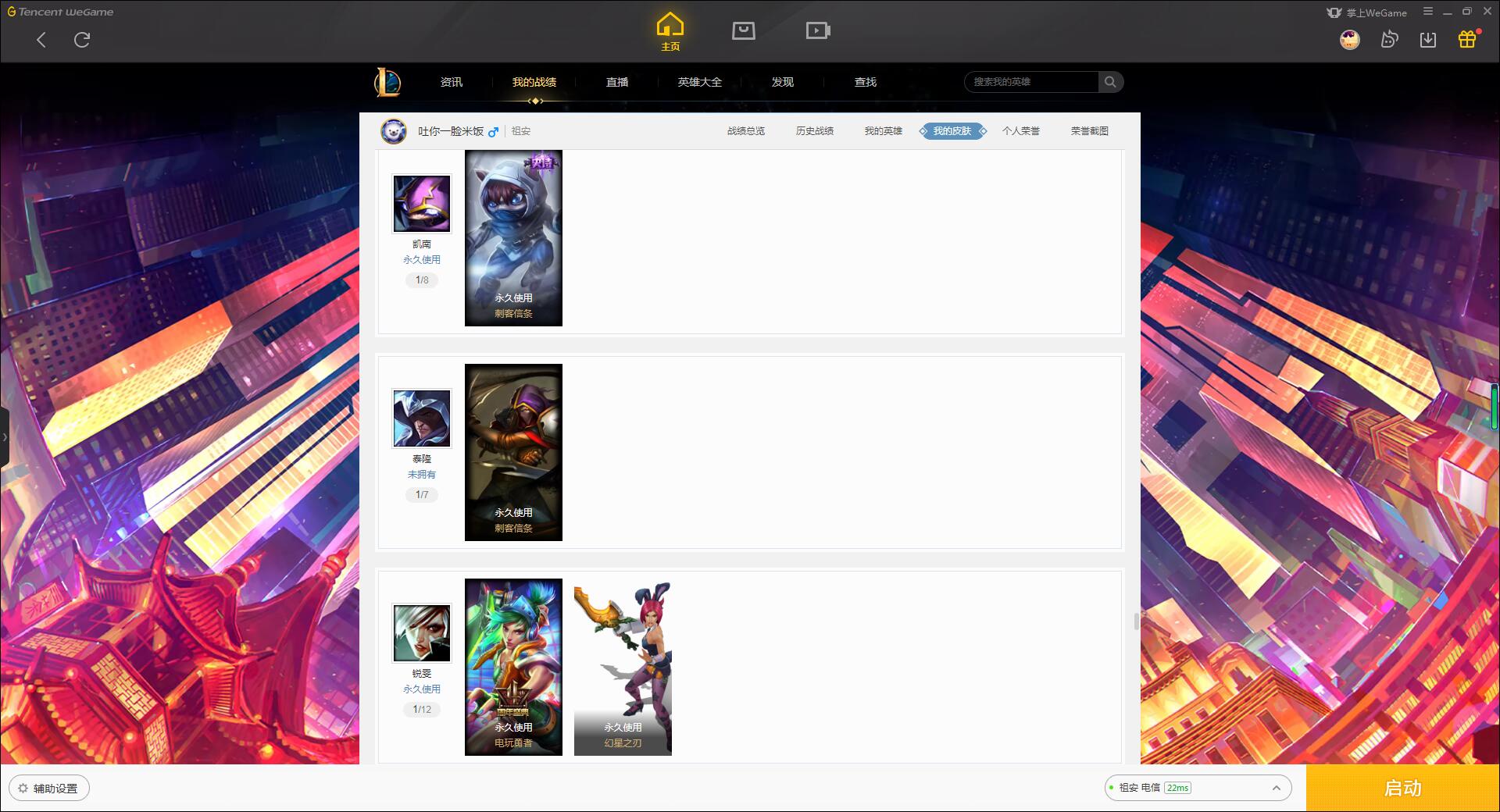Open the friends/social icon in top bar
The width and height of the screenshot is (1500, 812).
pos(1389,40)
